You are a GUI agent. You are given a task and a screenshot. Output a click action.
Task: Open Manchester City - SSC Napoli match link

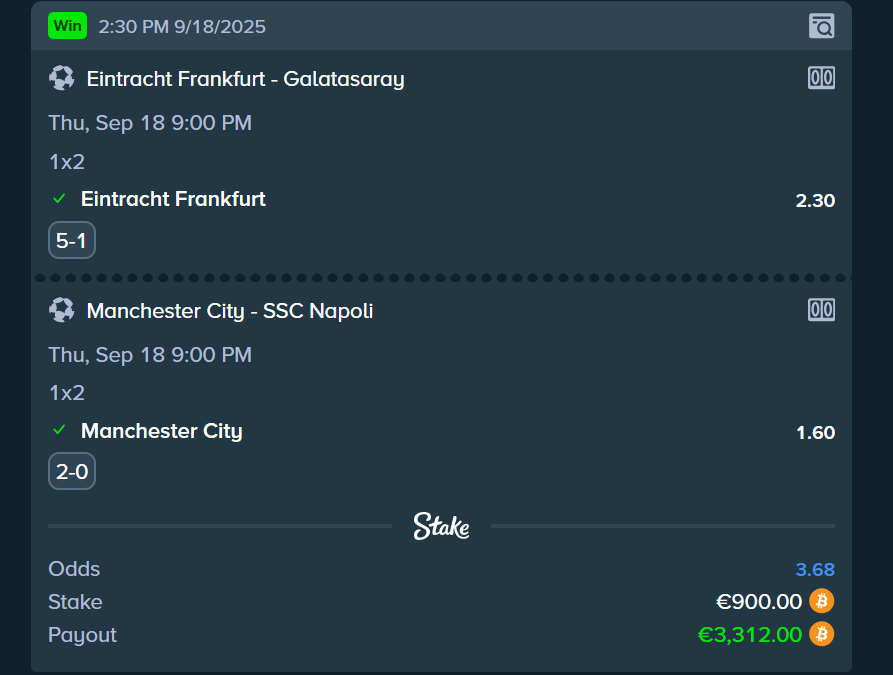[x=230, y=311]
